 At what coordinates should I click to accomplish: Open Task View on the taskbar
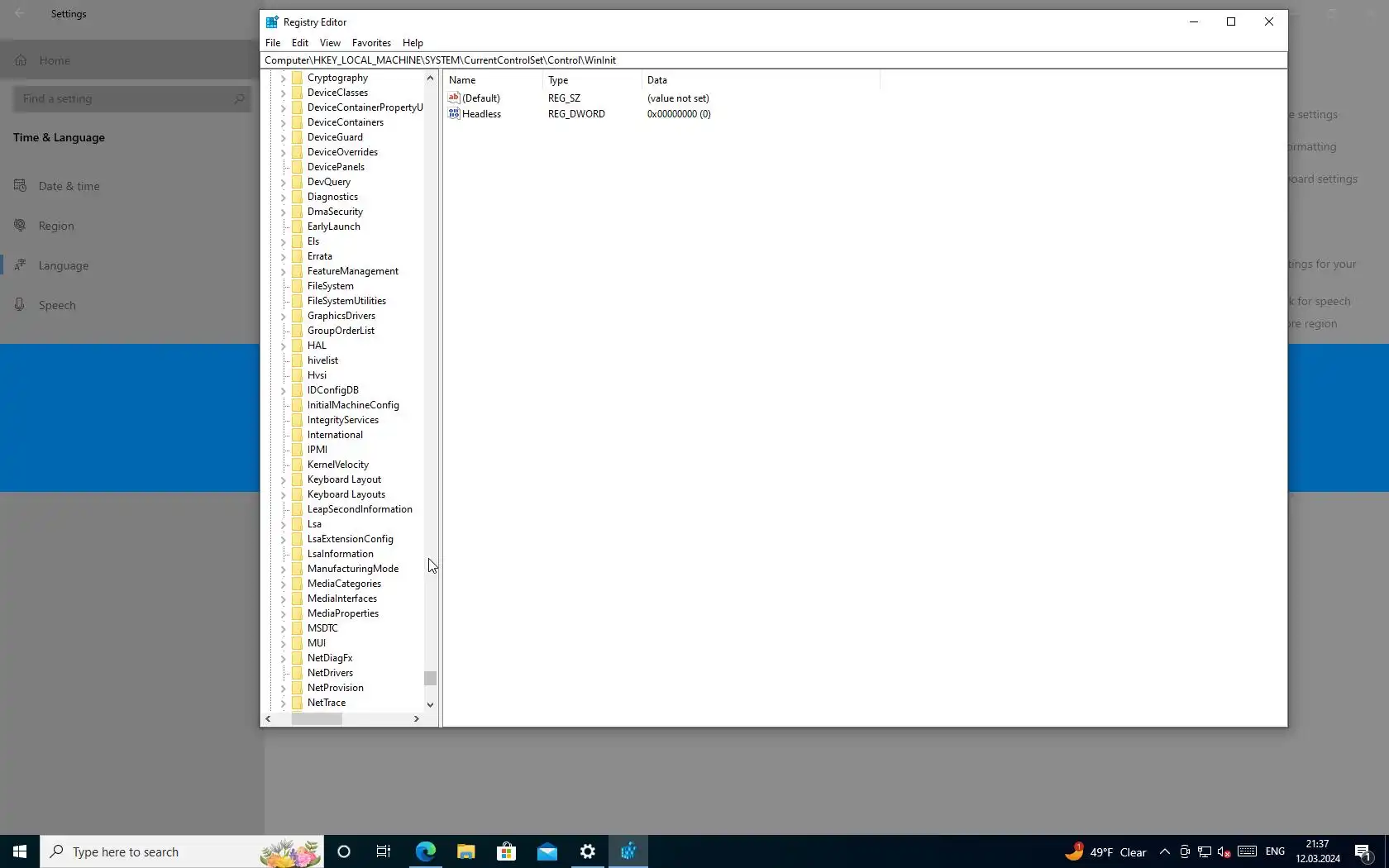tap(384, 851)
